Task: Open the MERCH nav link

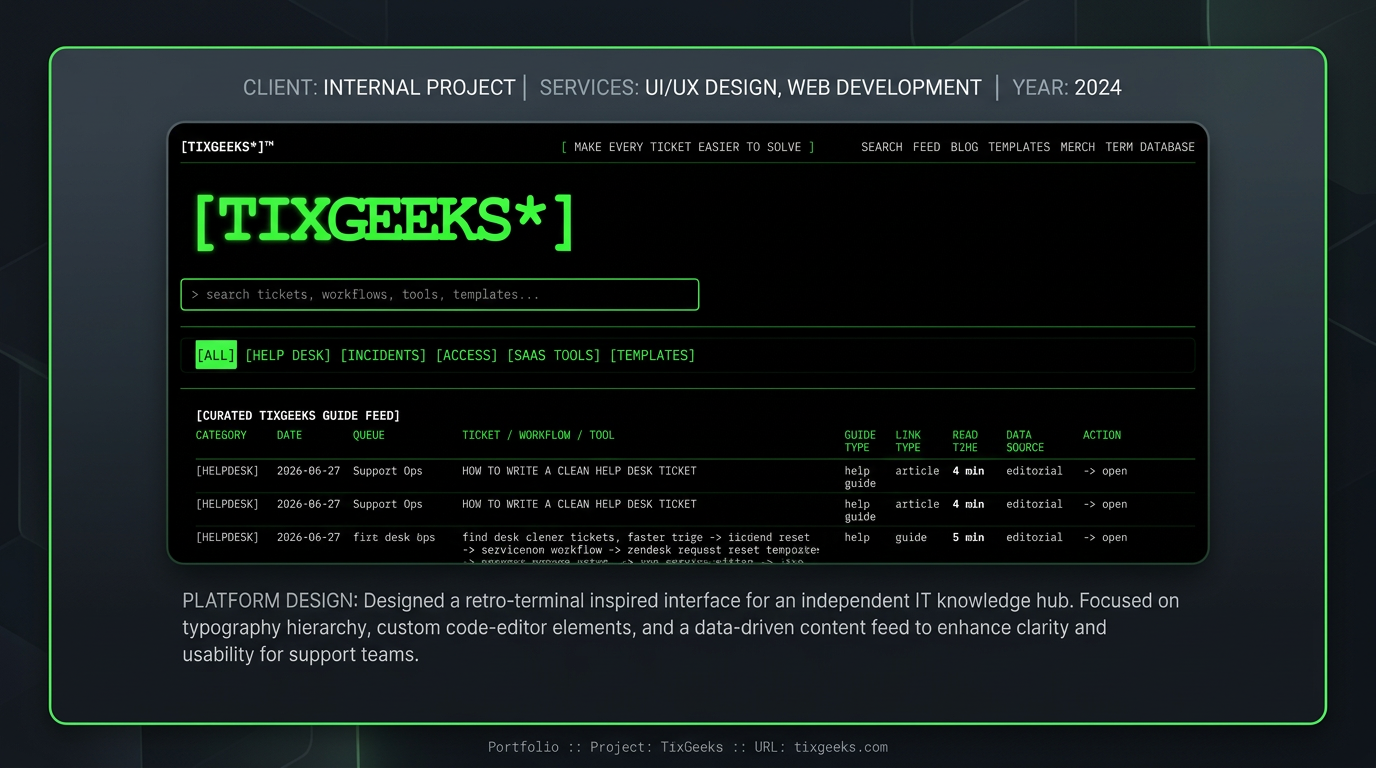Action: coord(1077,147)
